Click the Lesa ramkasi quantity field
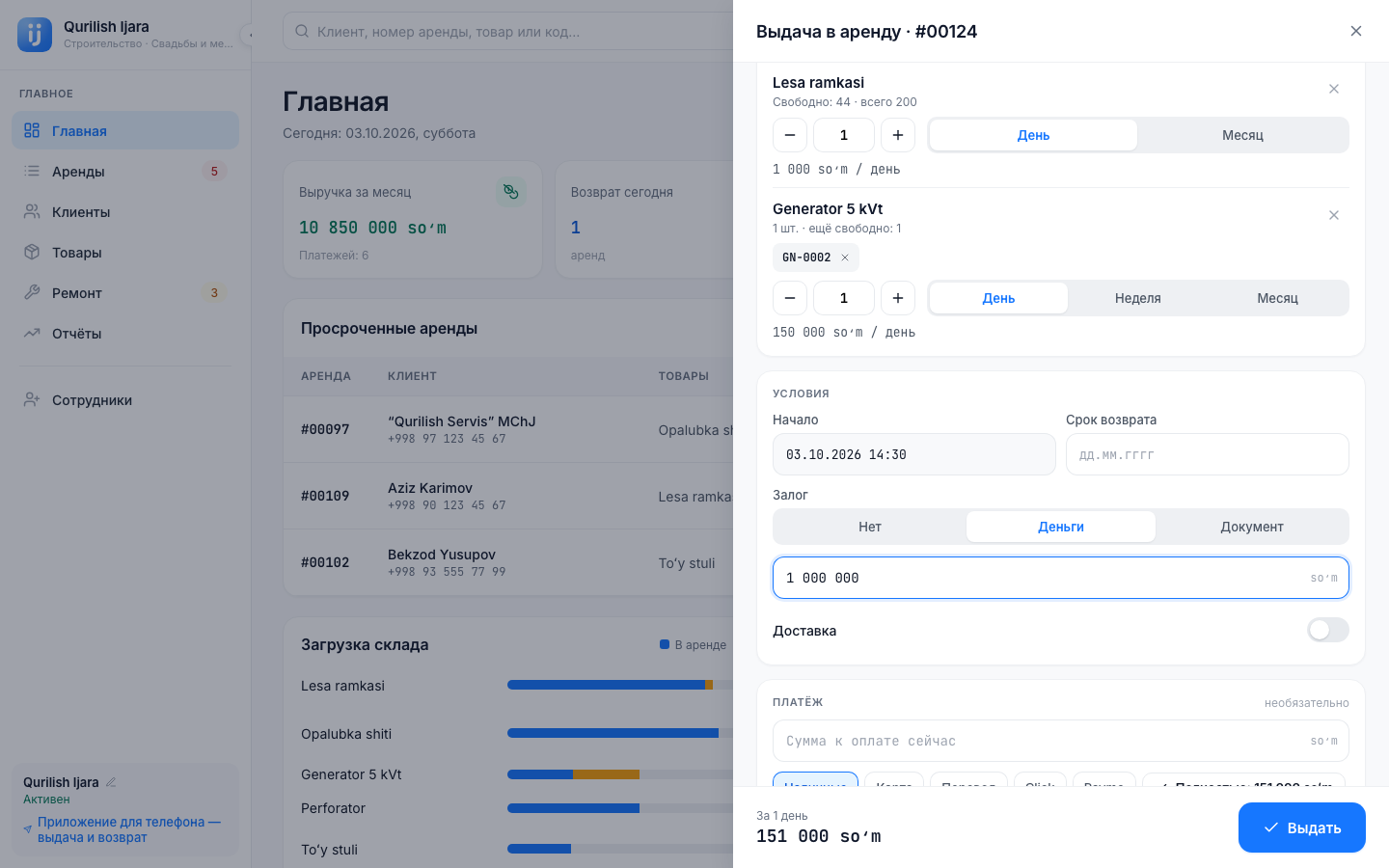This screenshot has width=1389, height=868. [844, 135]
